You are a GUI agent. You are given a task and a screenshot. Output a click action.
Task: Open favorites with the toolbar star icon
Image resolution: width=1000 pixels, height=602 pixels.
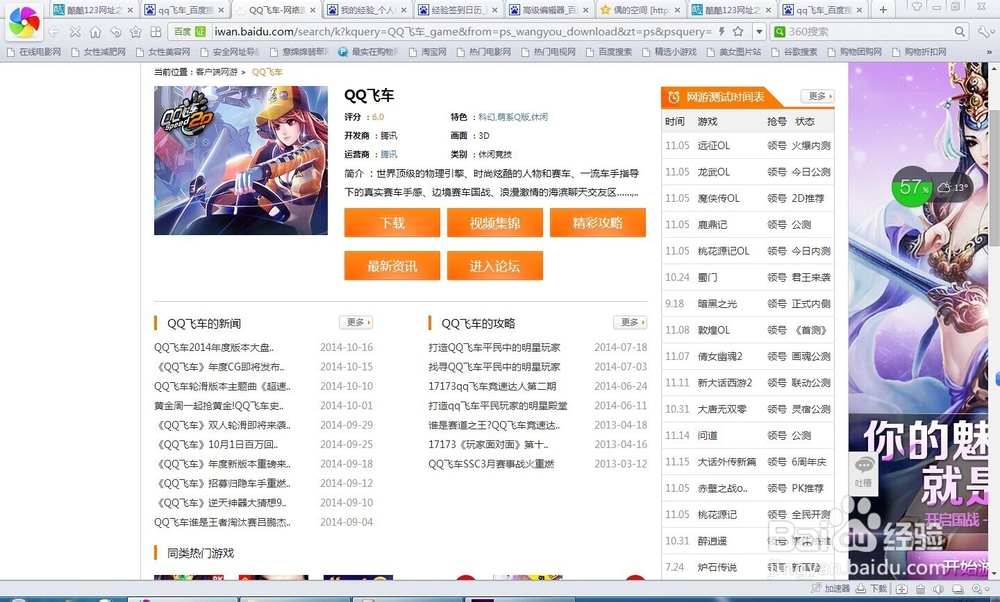(136, 31)
